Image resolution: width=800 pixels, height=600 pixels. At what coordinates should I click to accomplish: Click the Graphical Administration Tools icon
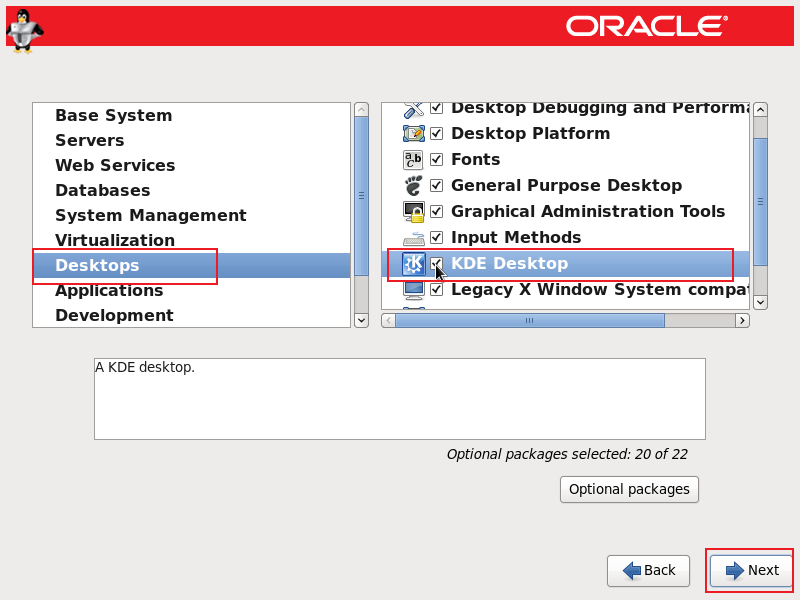tap(414, 212)
